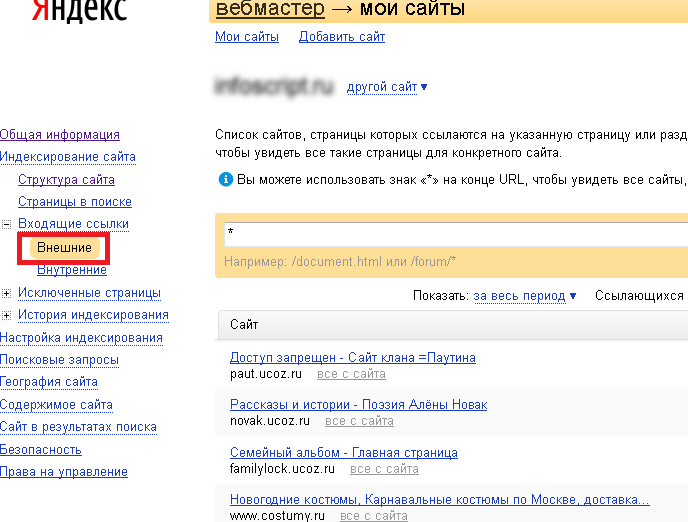Open the 'Мои сайты' link

[247, 37]
